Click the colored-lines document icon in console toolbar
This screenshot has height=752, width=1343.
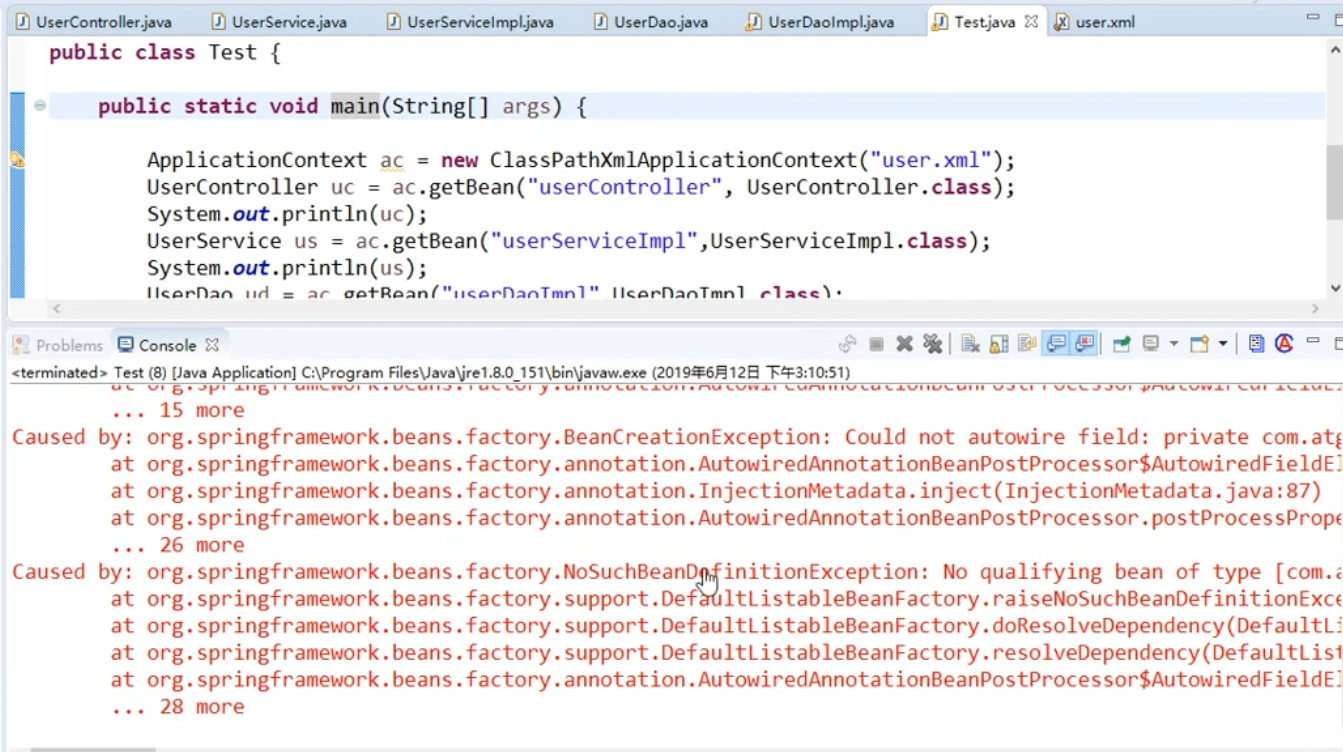point(1256,344)
